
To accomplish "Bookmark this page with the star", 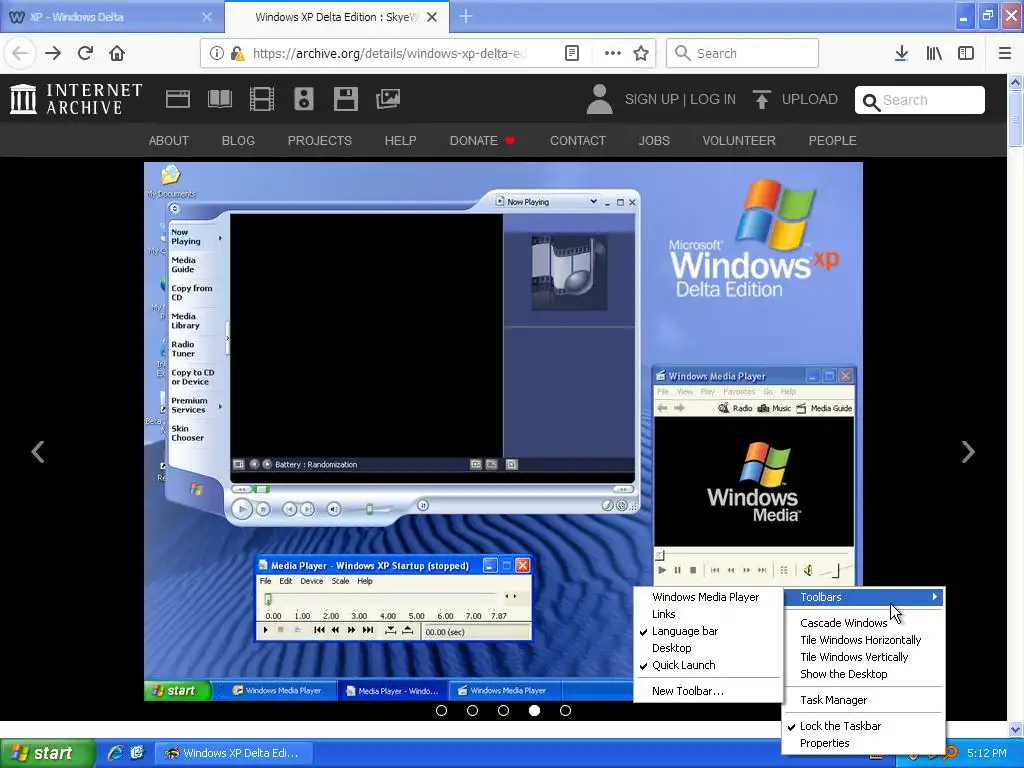I will [x=641, y=53].
